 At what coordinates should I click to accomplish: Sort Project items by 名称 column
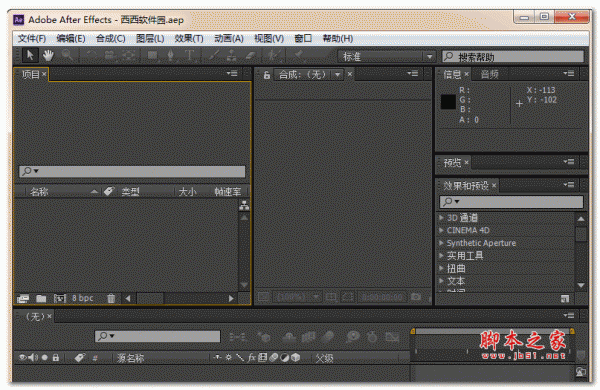[x=39, y=191]
